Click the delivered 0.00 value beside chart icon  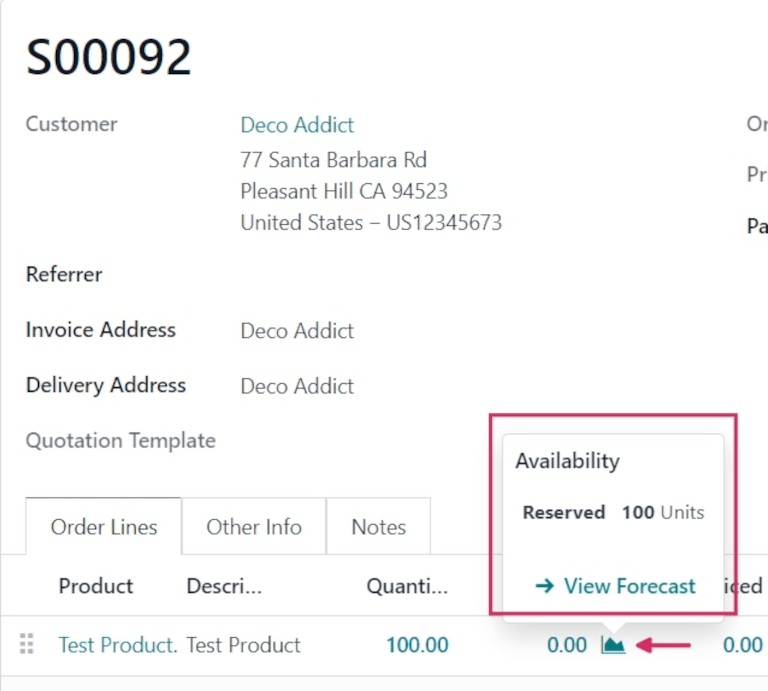(567, 645)
